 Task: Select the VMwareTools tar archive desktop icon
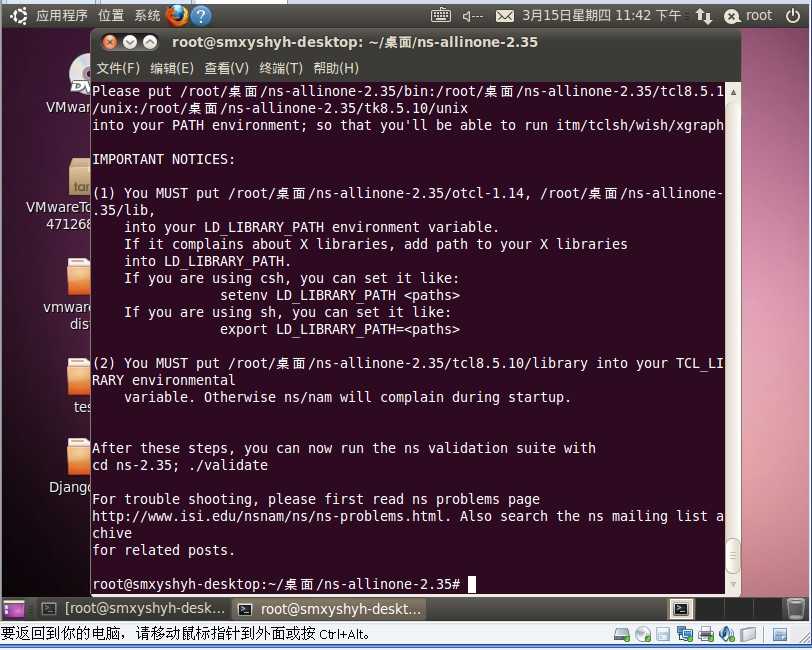click(x=78, y=178)
